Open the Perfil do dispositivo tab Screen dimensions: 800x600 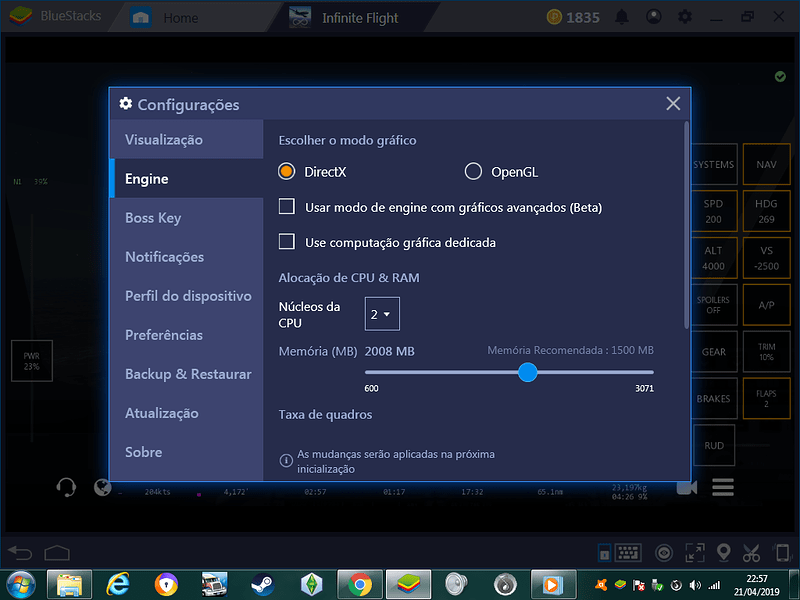click(187, 296)
